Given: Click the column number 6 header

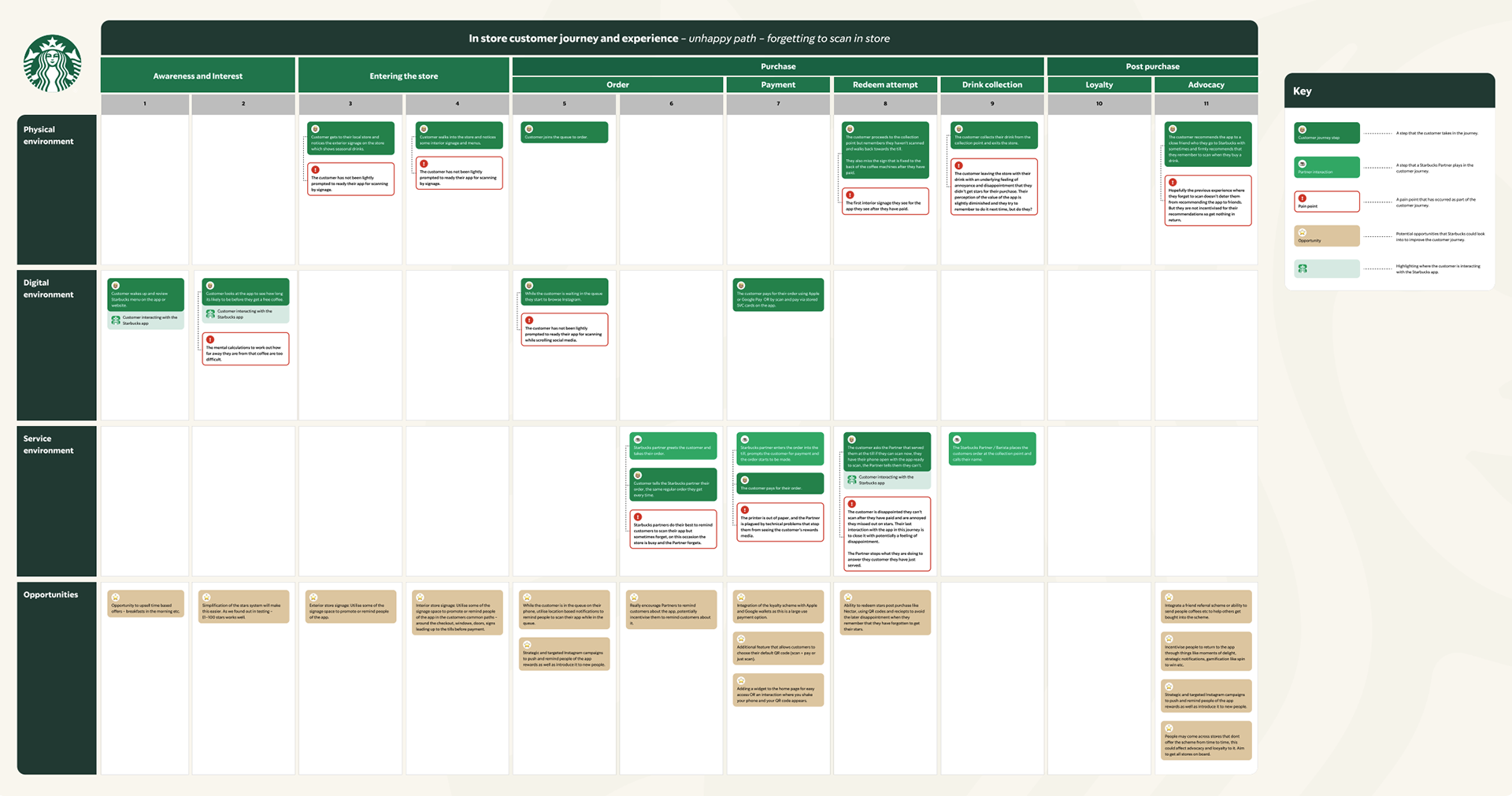Looking at the screenshot, I should pyautogui.click(x=671, y=104).
